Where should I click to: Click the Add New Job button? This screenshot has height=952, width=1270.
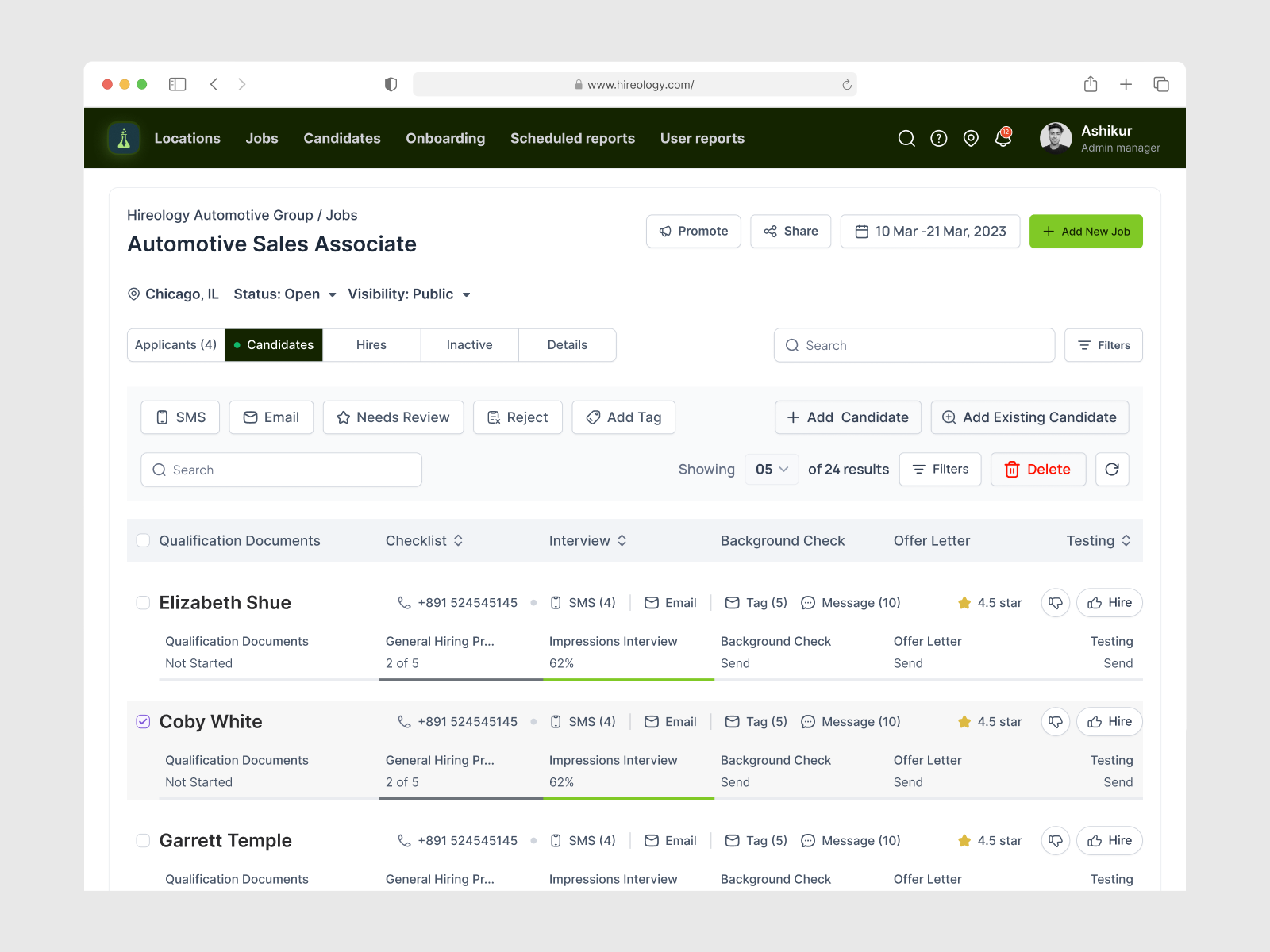[x=1086, y=232]
